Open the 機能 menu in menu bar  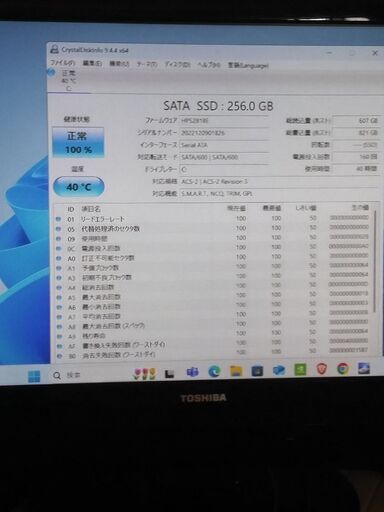tap(119, 63)
